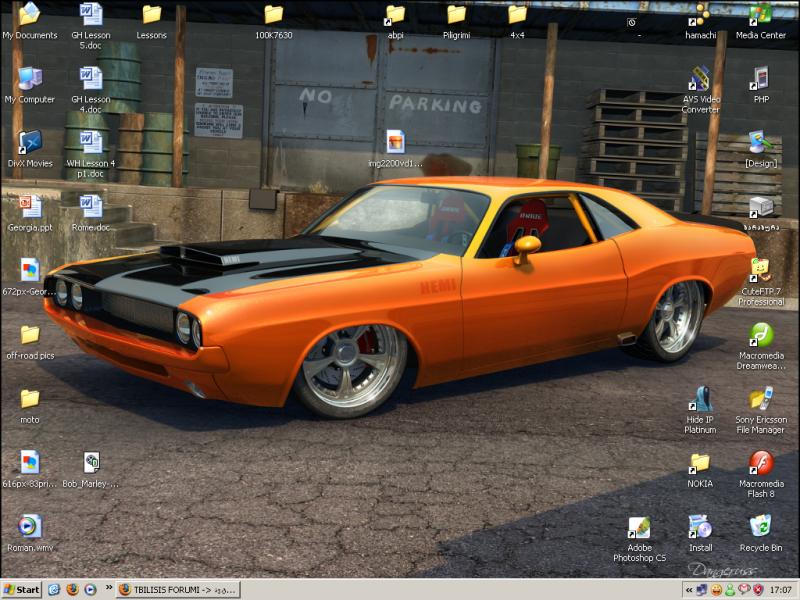Open the 100k7630 folder
The width and height of the screenshot is (800, 600).
click(x=273, y=21)
